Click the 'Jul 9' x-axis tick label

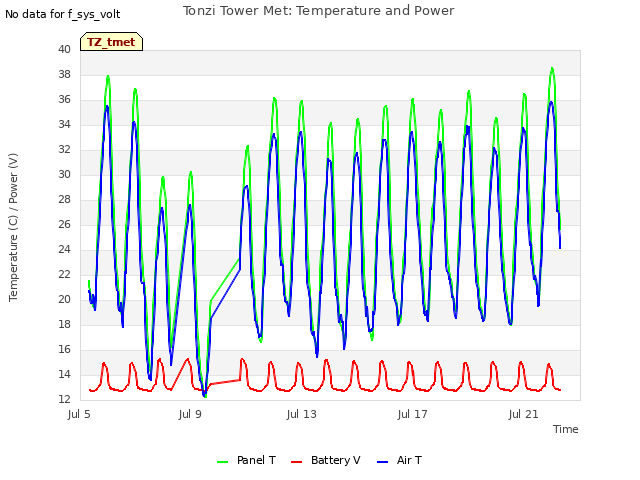pos(190,414)
